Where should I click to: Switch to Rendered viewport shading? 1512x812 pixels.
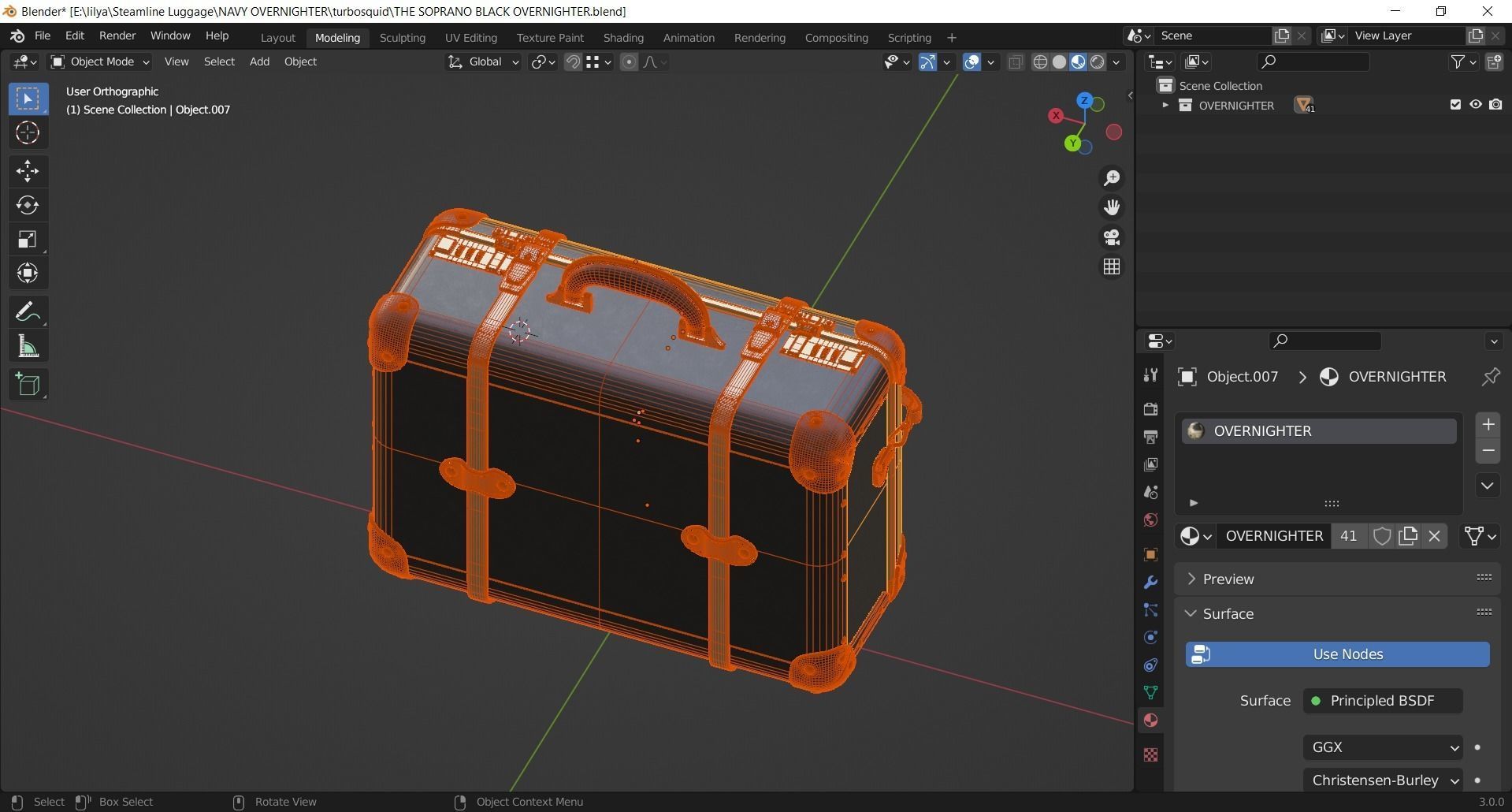pyautogui.click(x=1098, y=62)
